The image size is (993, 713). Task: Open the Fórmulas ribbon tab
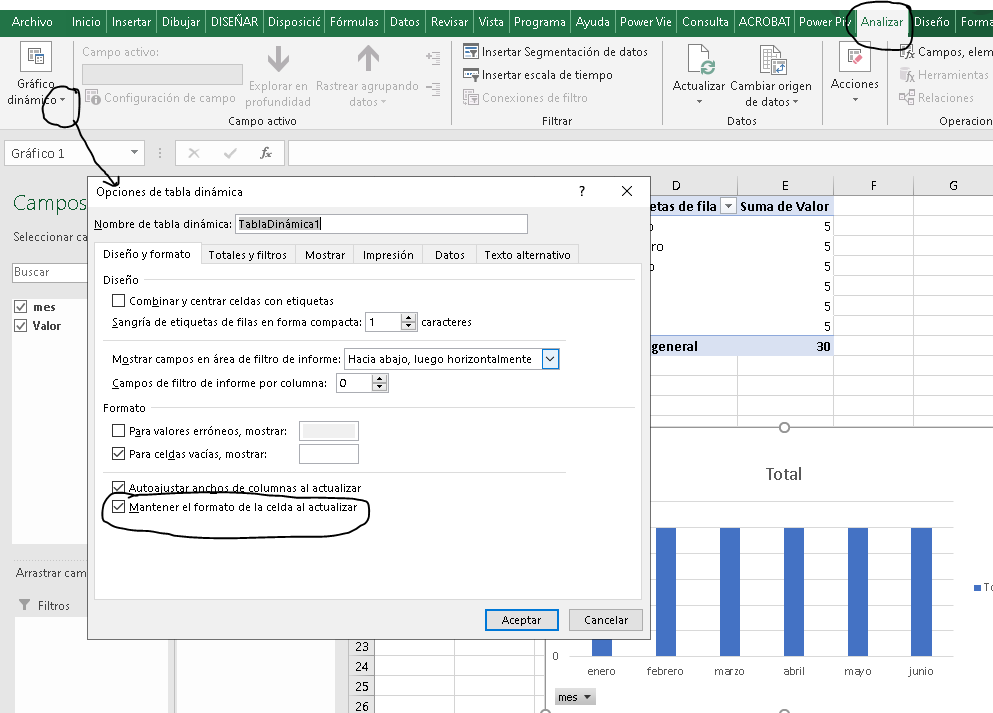click(355, 22)
